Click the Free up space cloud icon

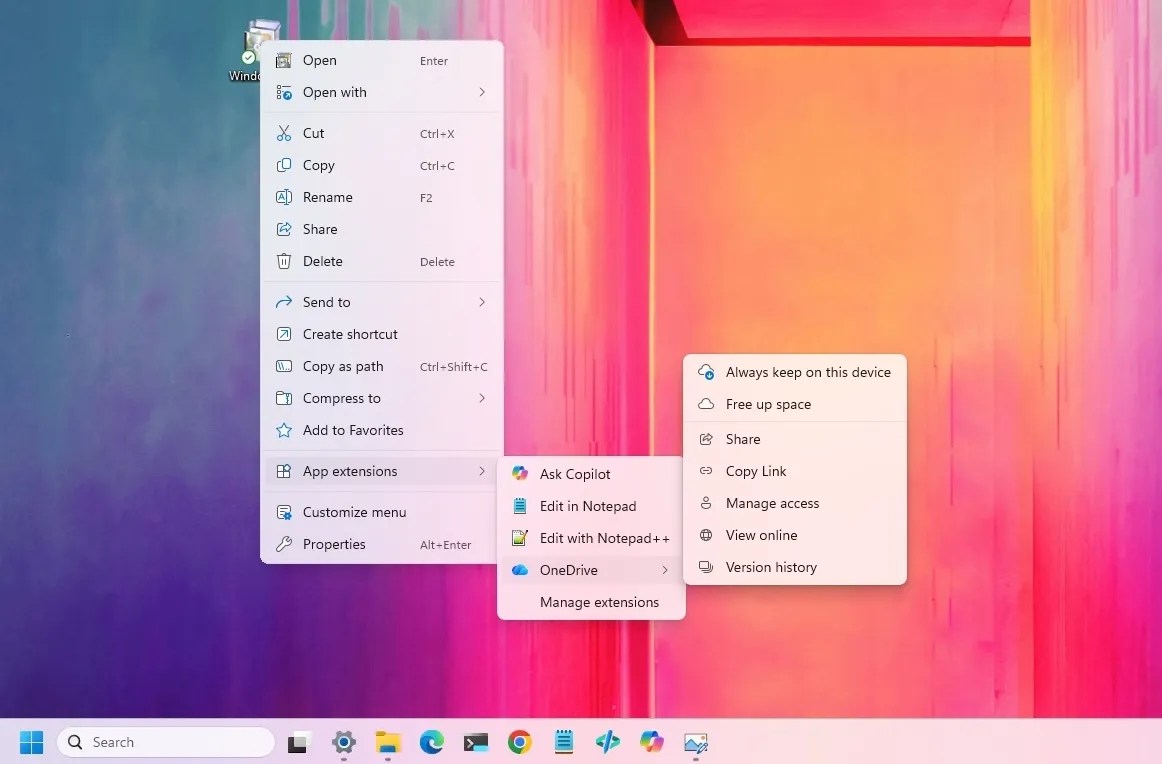coord(706,404)
